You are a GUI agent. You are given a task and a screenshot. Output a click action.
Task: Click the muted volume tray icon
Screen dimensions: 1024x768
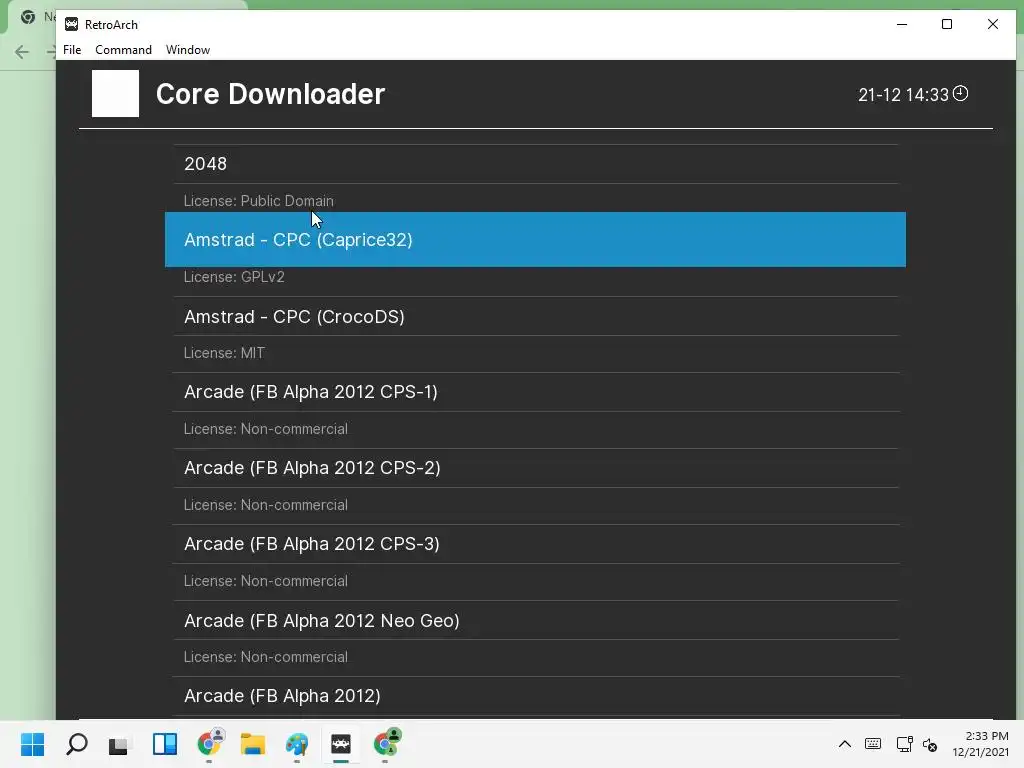pos(930,744)
